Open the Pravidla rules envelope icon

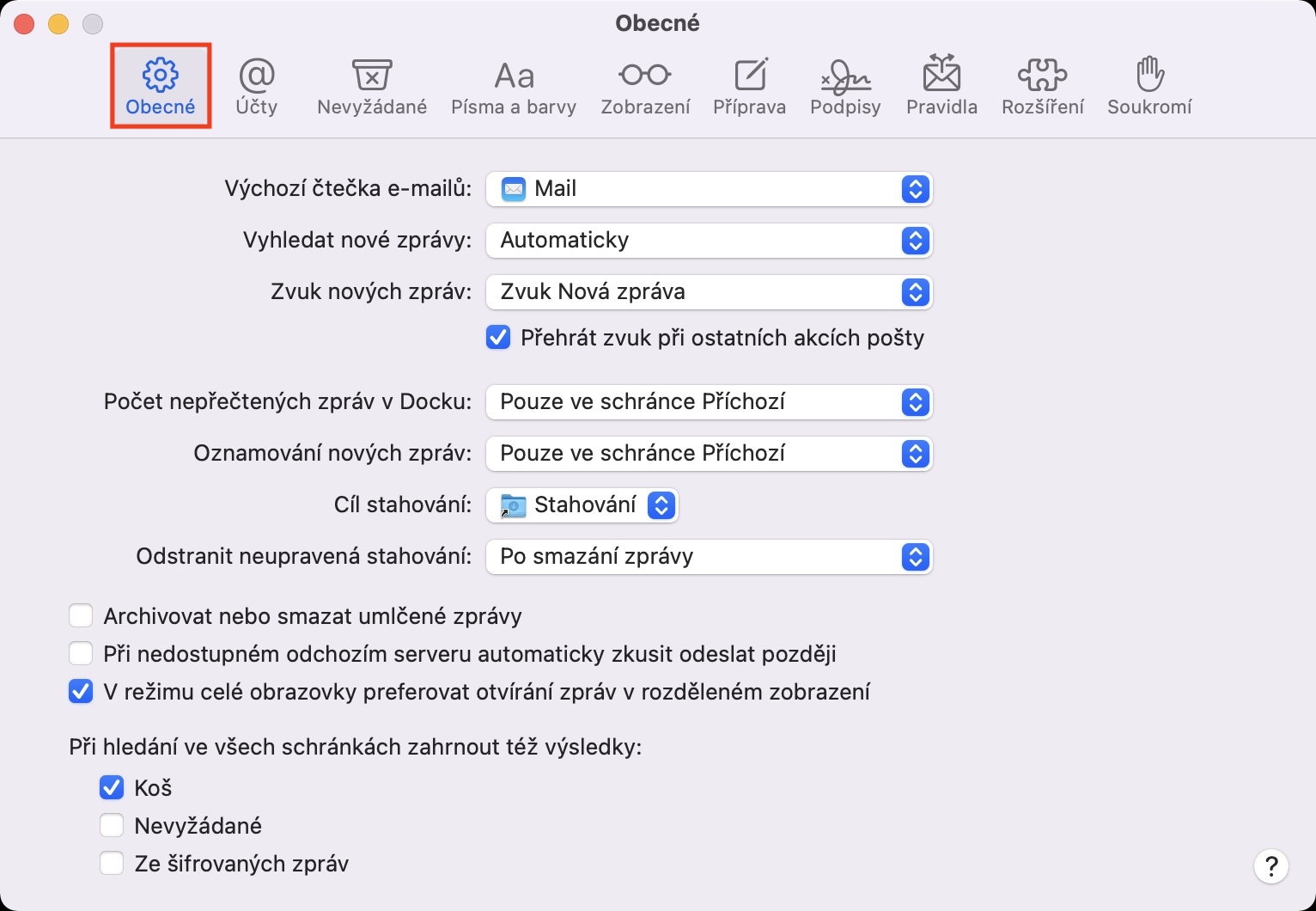941,76
